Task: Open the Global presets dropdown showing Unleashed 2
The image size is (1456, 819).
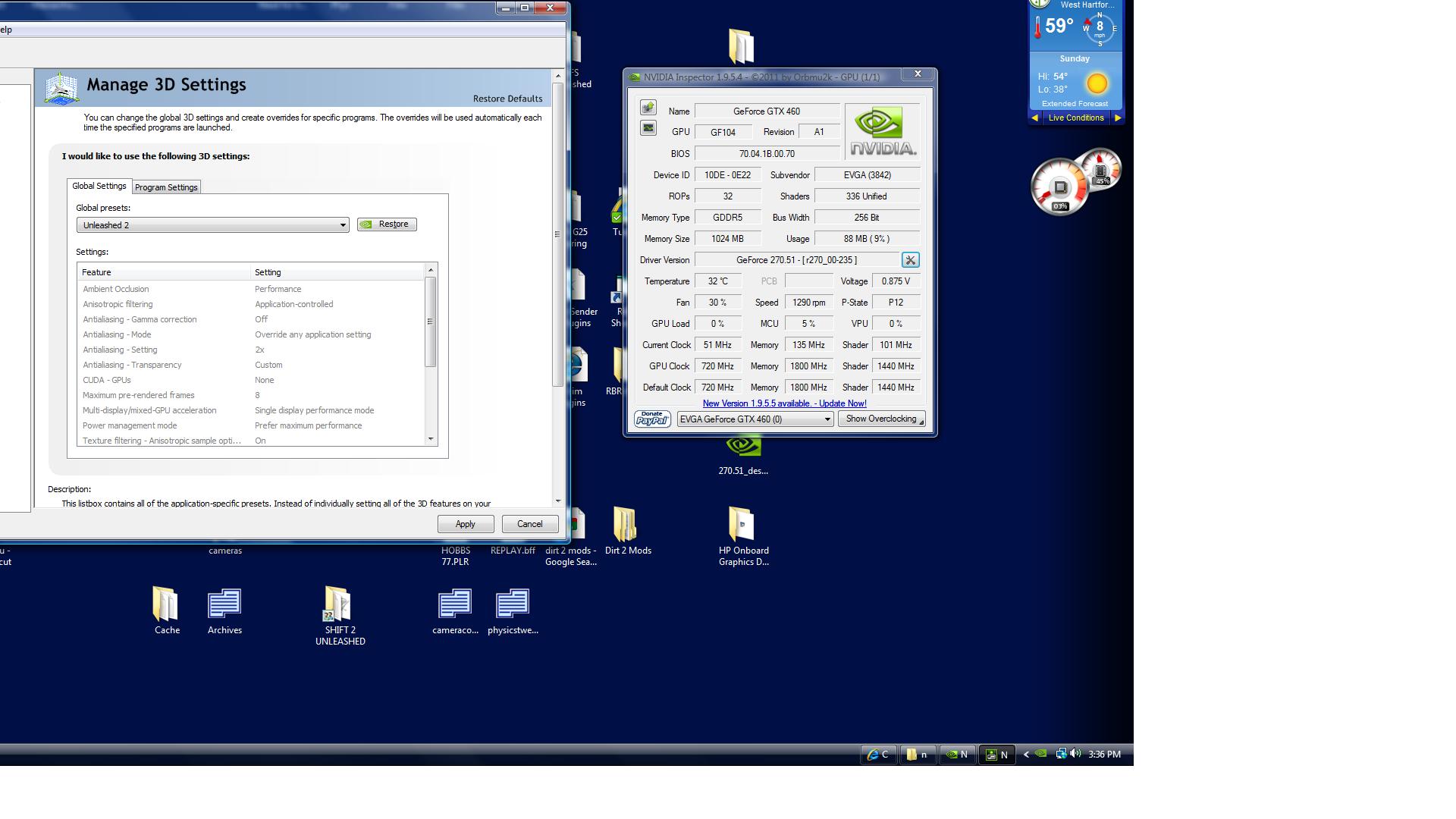Action: pyautogui.click(x=212, y=225)
